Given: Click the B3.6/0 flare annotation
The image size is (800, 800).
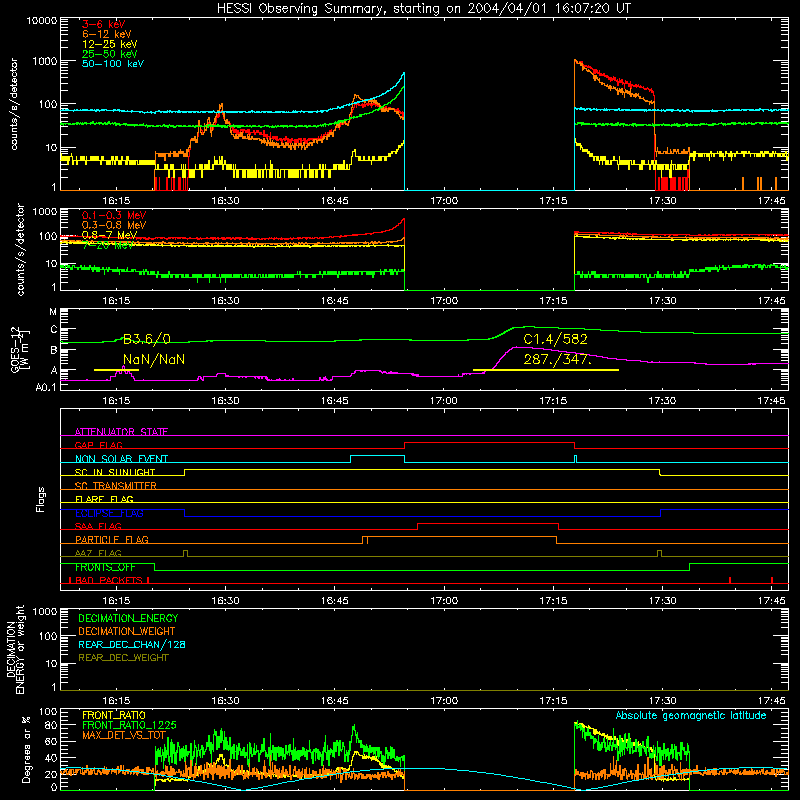Looking at the screenshot, I should coord(147,339).
